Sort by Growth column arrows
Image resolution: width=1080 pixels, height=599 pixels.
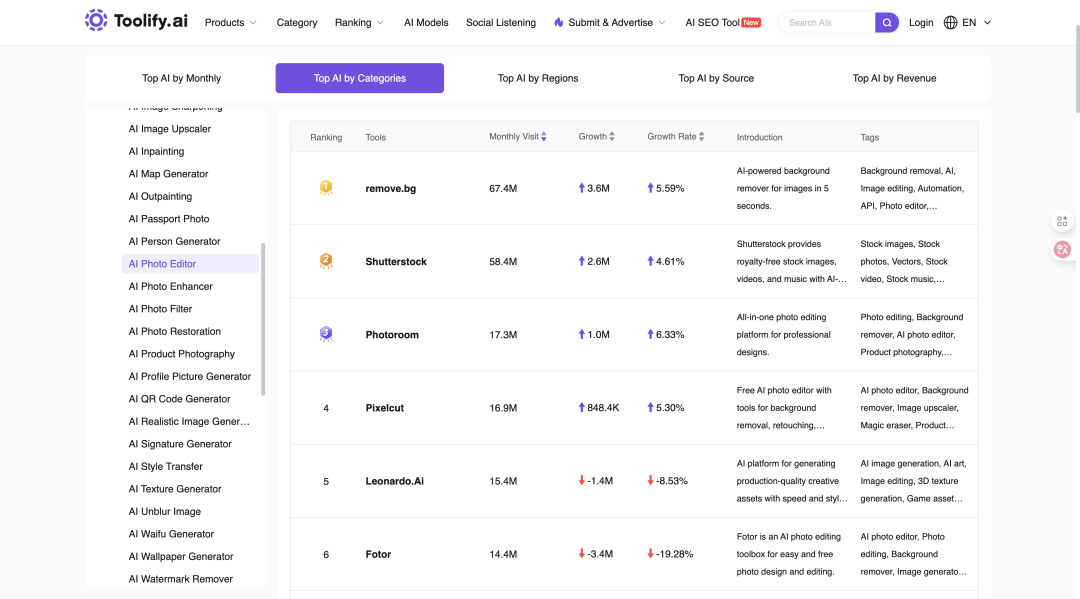pos(612,137)
